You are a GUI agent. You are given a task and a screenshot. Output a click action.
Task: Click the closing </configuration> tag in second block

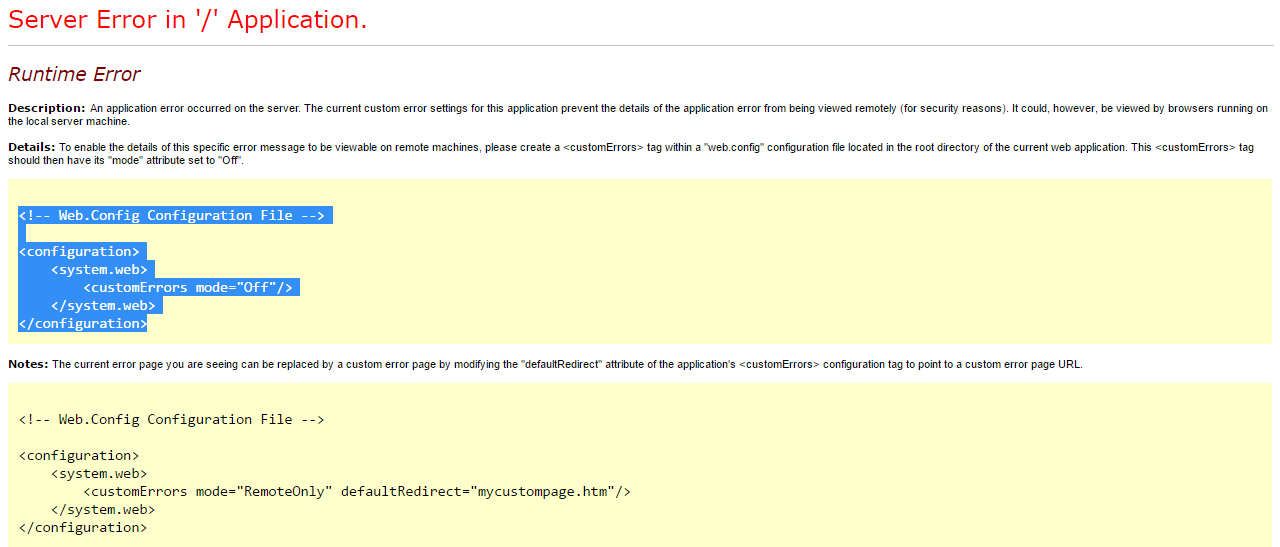83,528
